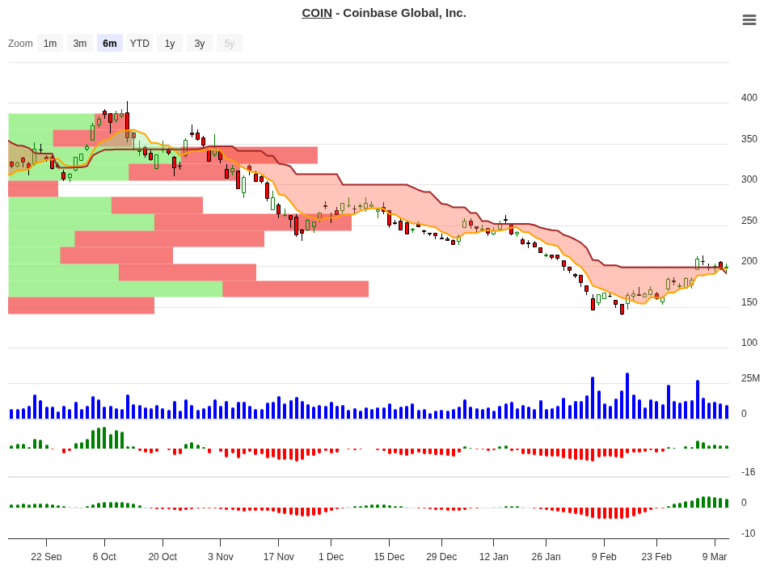
Task: Select the tallest blue volume bar in February
Action: click(627, 396)
